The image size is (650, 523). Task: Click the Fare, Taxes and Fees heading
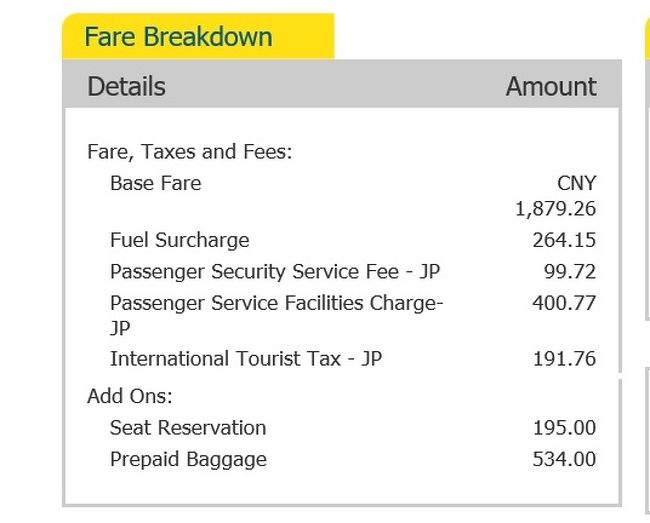pyautogui.click(x=189, y=151)
